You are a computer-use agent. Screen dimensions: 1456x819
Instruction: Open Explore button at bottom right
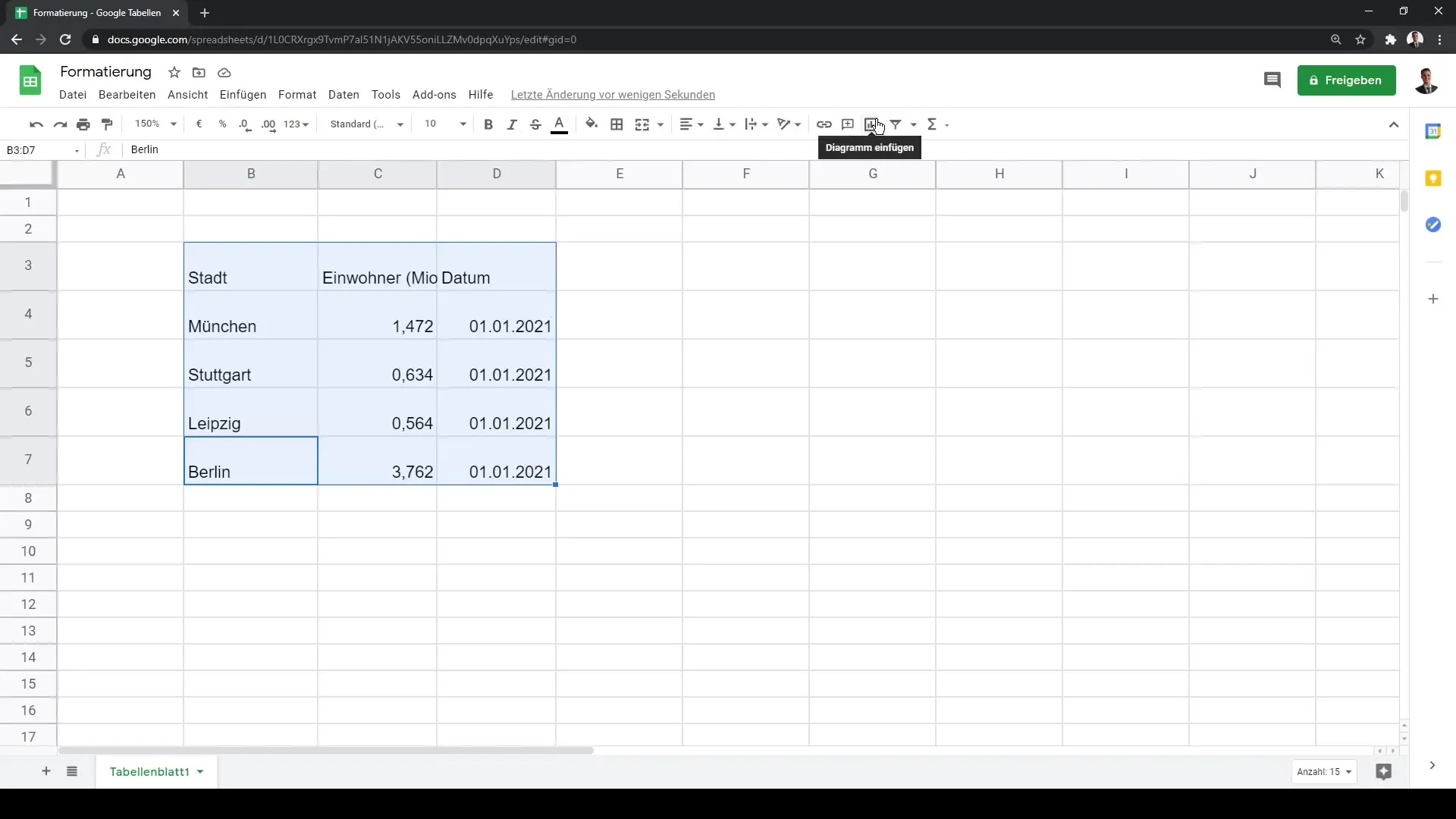[1384, 772]
